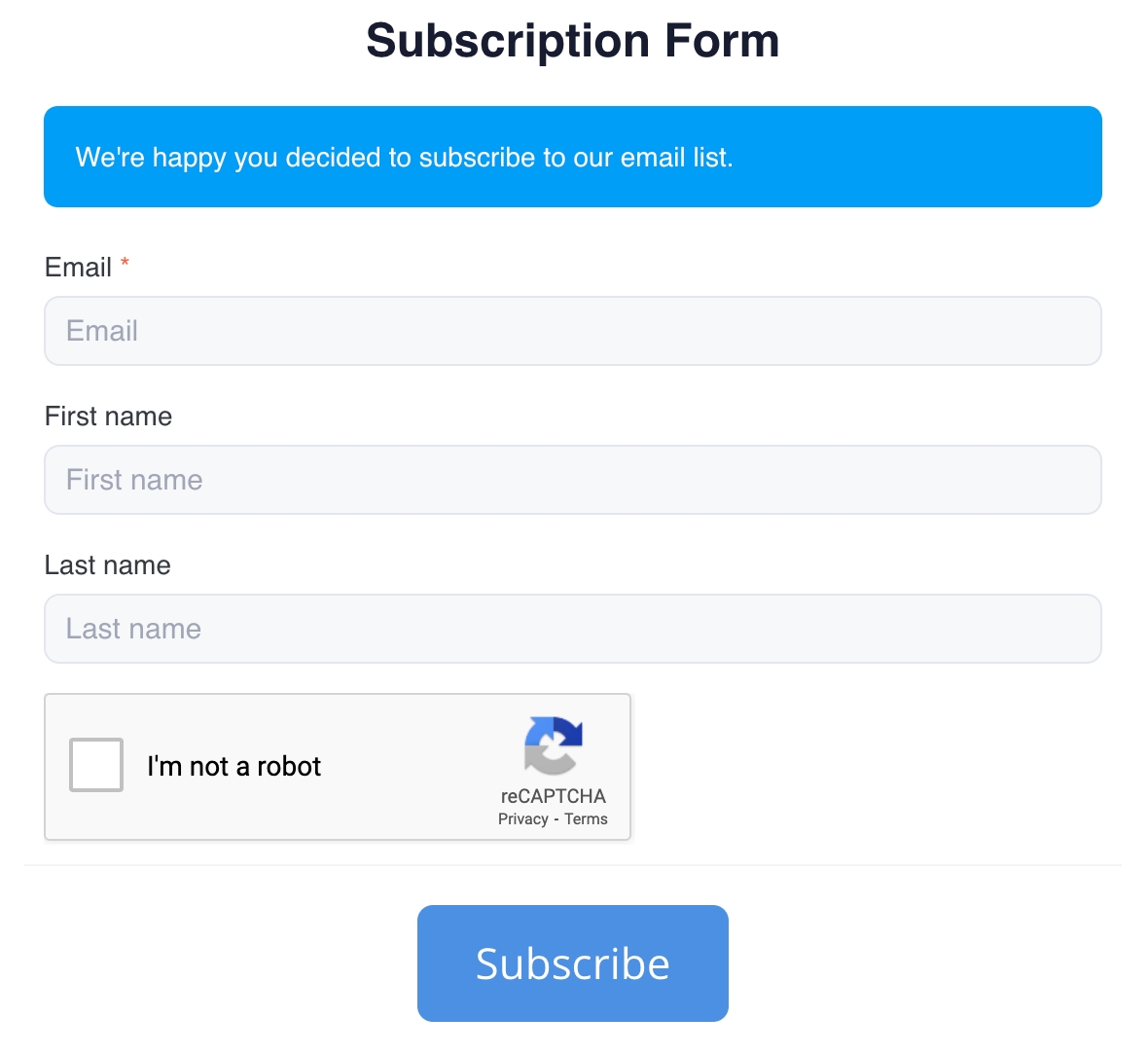The height and width of the screenshot is (1053, 1148).
Task: Click the First name field label
Action: tap(108, 417)
